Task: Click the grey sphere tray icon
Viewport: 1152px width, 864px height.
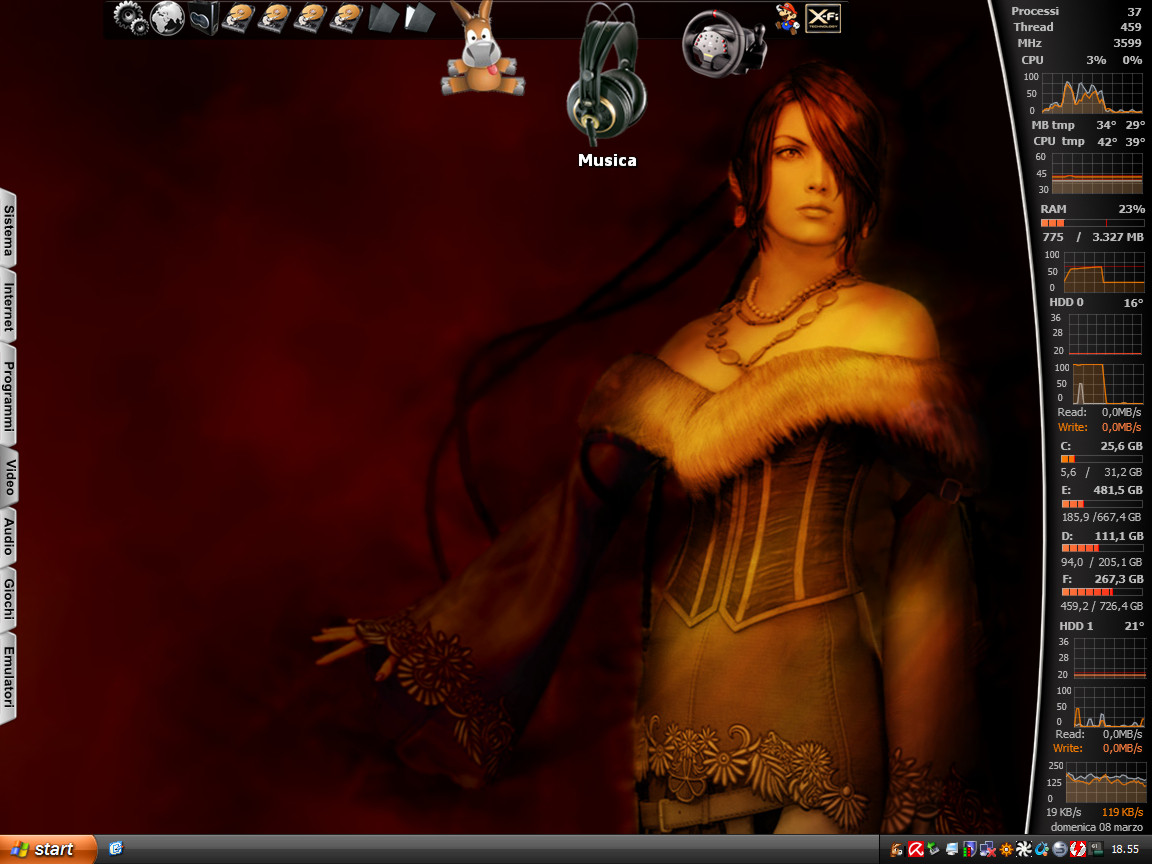Action: [1060, 849]
